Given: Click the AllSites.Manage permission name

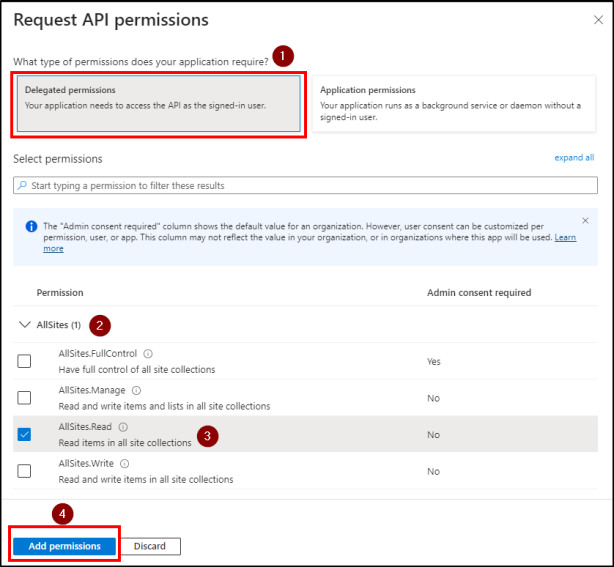Looking at the screenshot, I should pos(92,390).
